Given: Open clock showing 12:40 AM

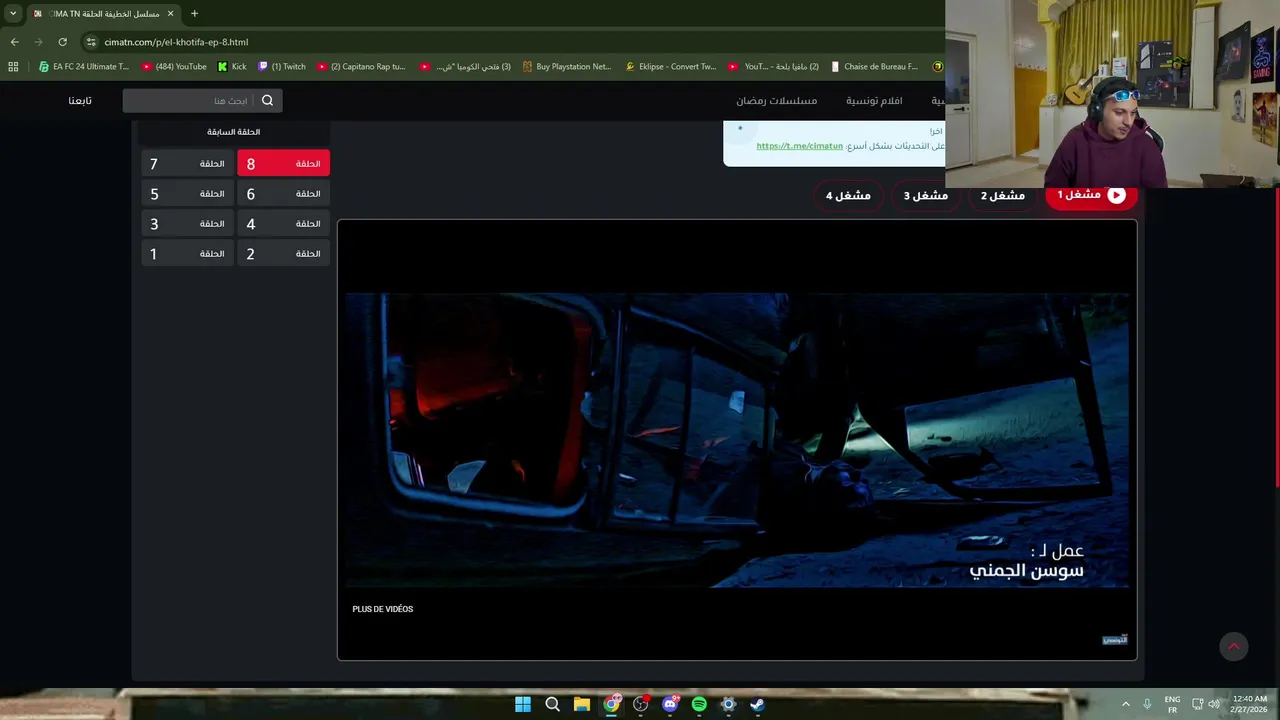Looking at the screenshot, I should pos(1251,704).
